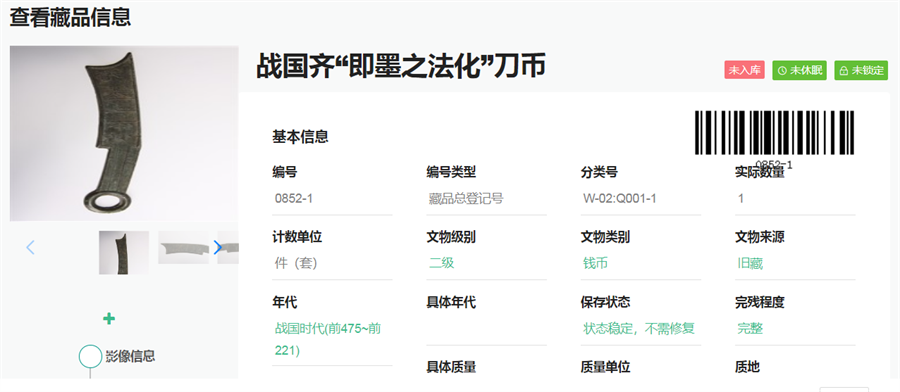Click the green plus icon

point(108,319)
